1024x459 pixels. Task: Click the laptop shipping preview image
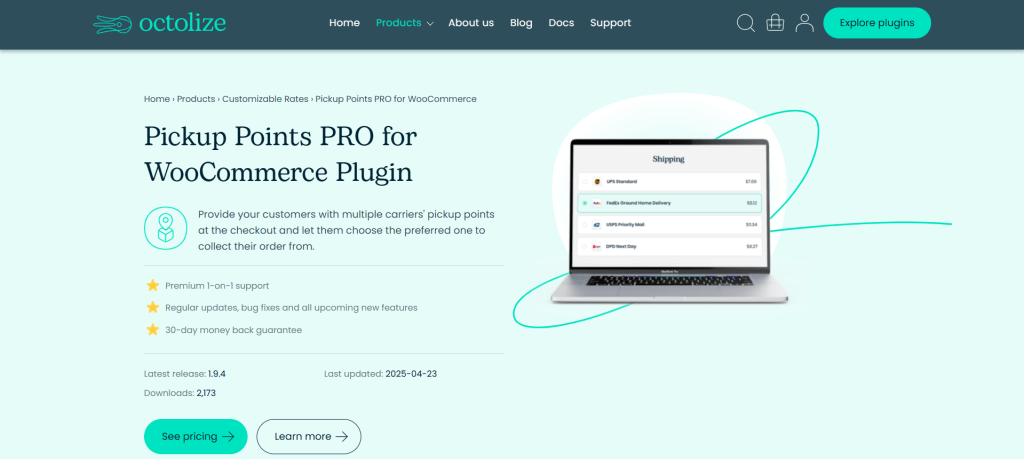click(x=669, y=221)
